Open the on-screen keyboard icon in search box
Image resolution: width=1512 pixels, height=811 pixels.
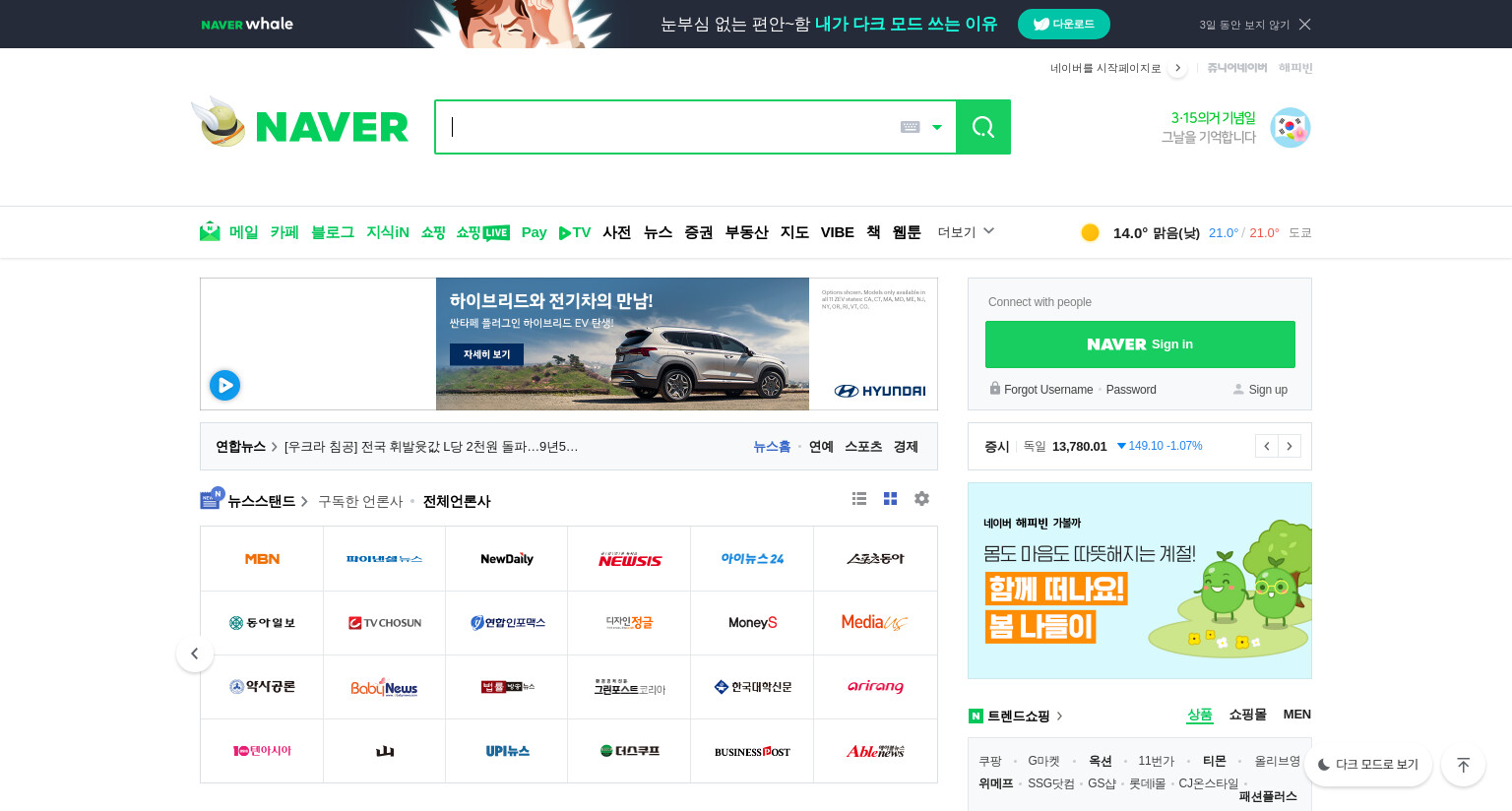(x=911, y=127)
